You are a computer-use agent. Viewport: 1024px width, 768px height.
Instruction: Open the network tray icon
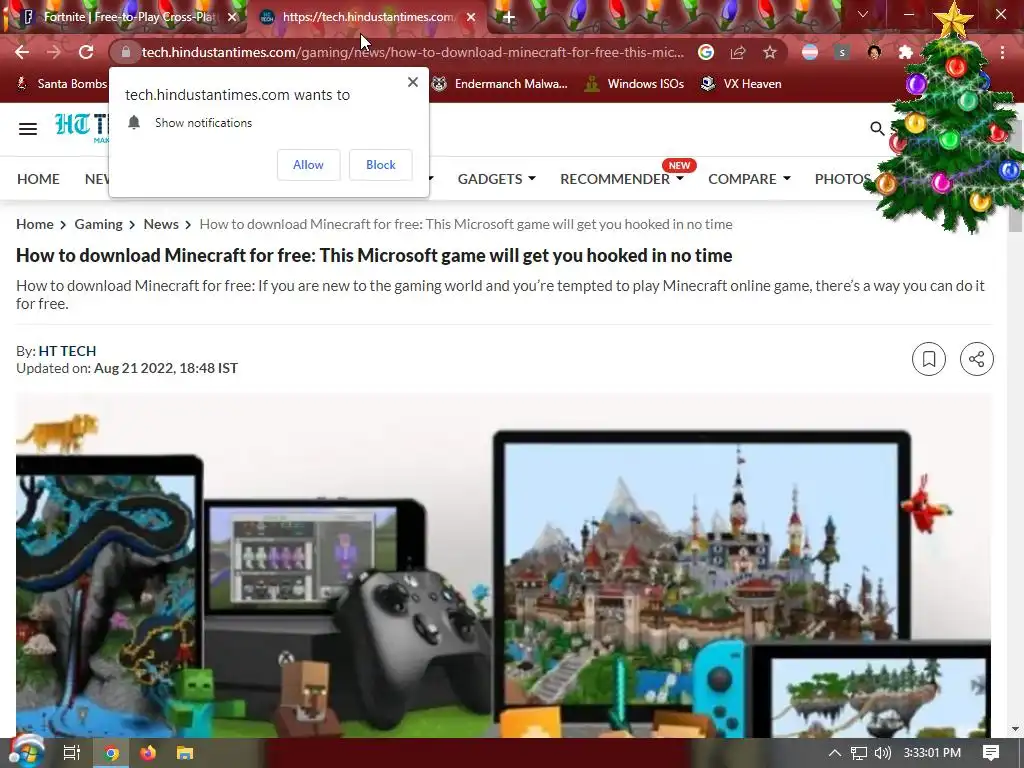pos(859,753)
